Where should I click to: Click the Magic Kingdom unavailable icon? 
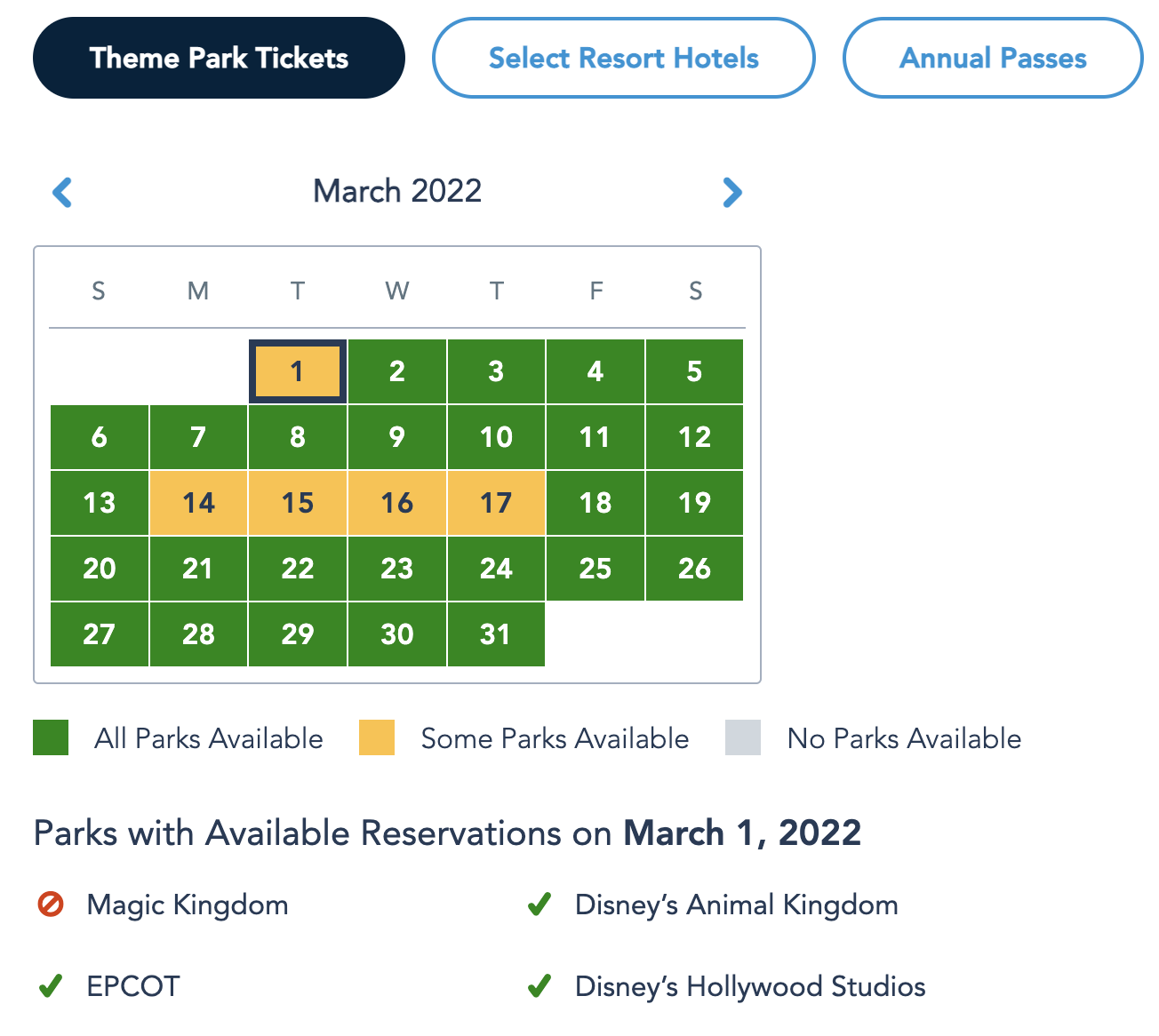pos(51,905)
